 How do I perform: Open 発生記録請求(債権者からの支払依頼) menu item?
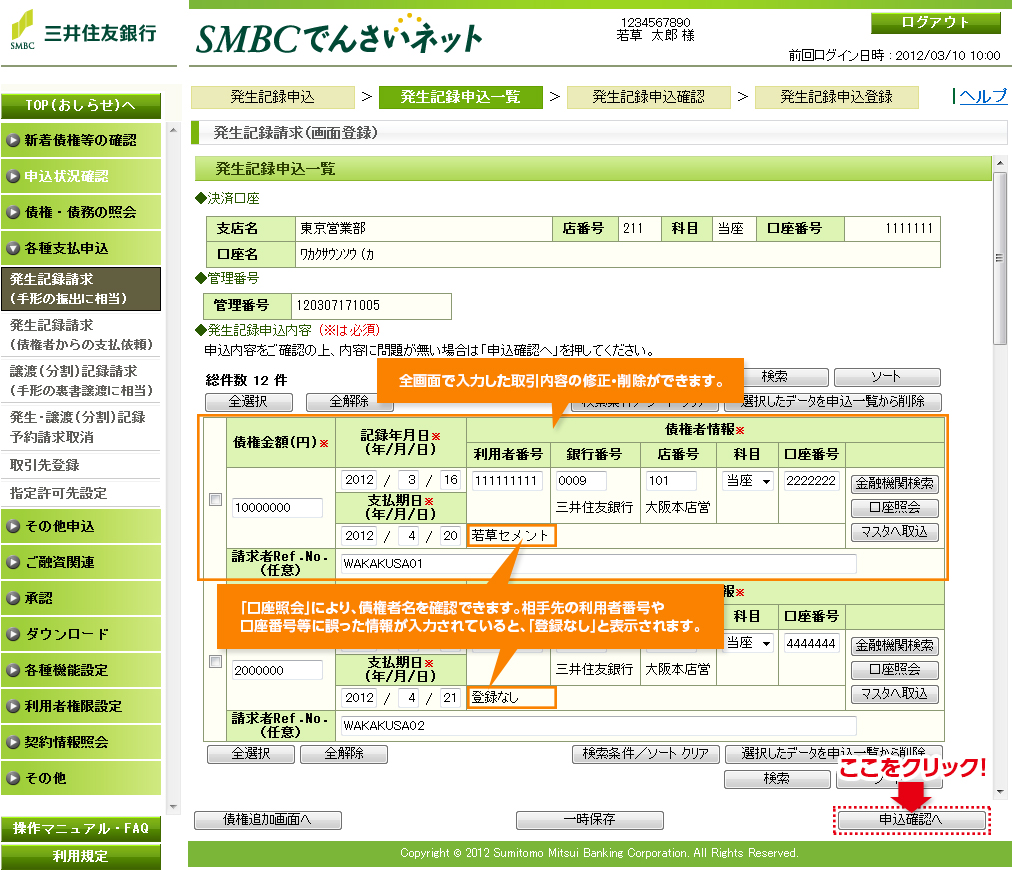coord(81,334)
